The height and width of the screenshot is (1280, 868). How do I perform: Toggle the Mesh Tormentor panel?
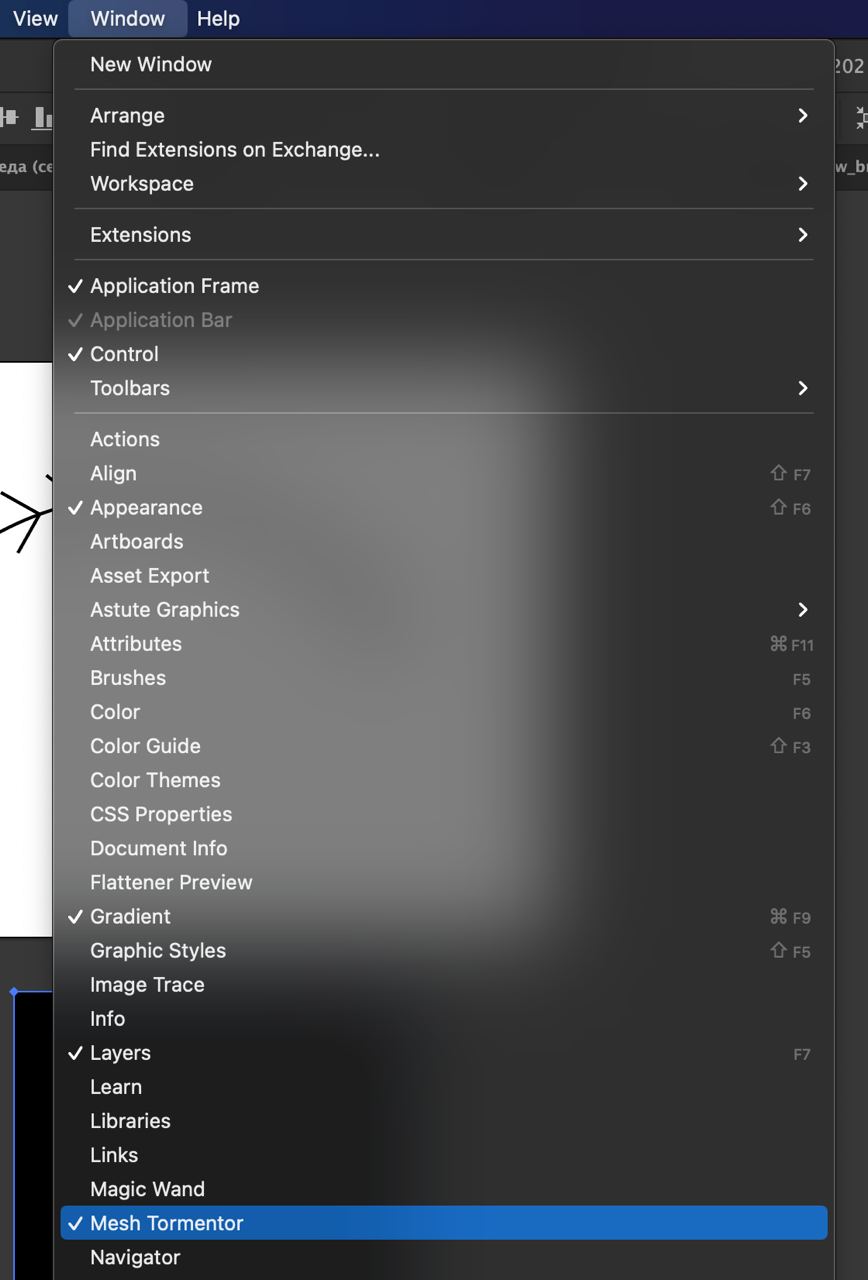pyautogui.click(x=444, y=1222)
